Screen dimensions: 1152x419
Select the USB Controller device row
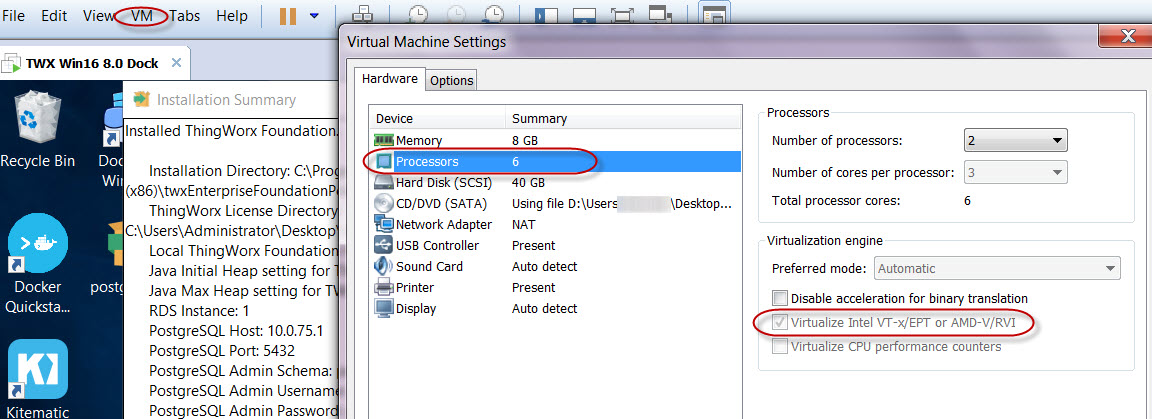click(x=555, y=246)
